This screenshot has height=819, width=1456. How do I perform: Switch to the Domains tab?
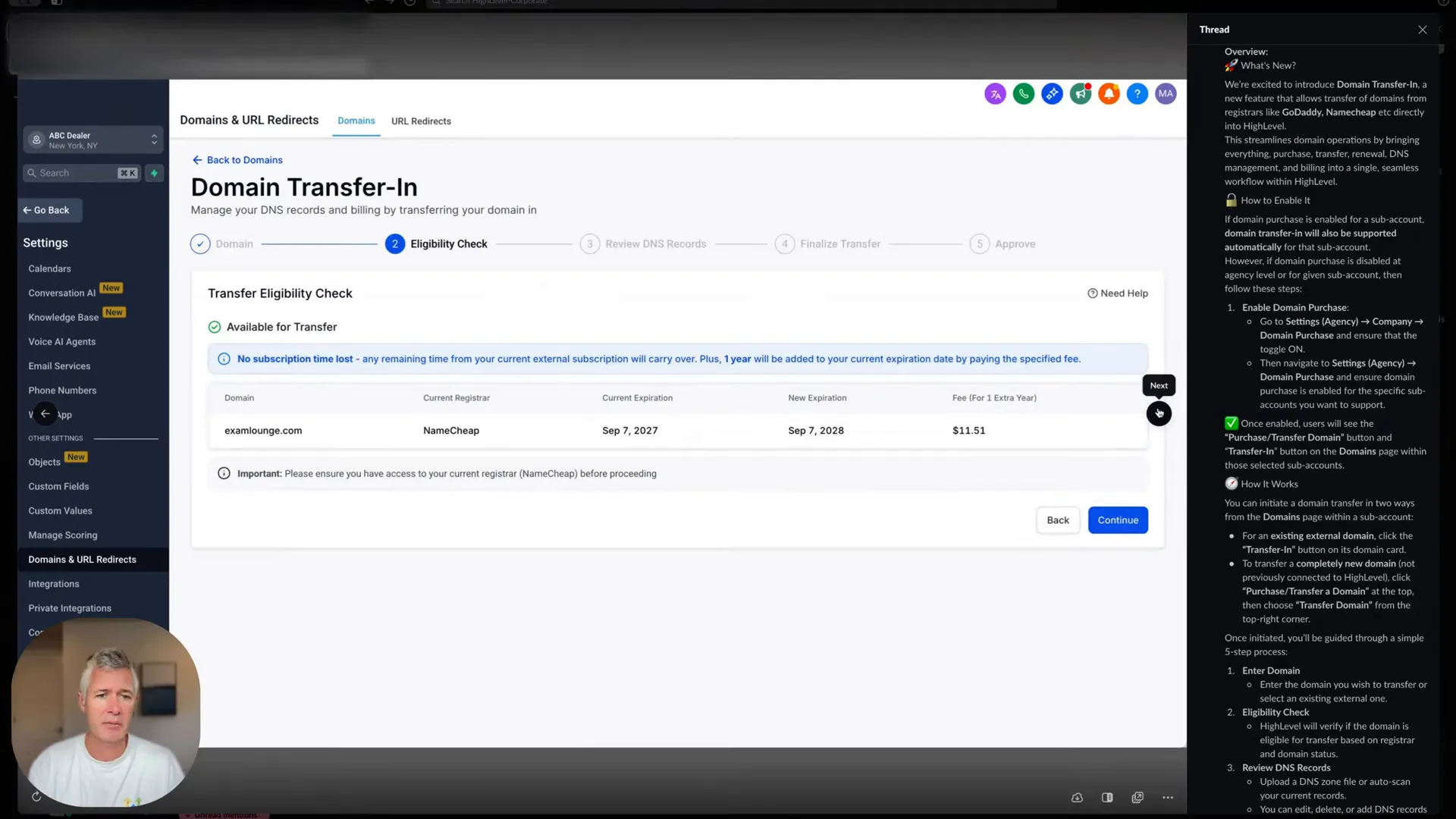[356, 121]
